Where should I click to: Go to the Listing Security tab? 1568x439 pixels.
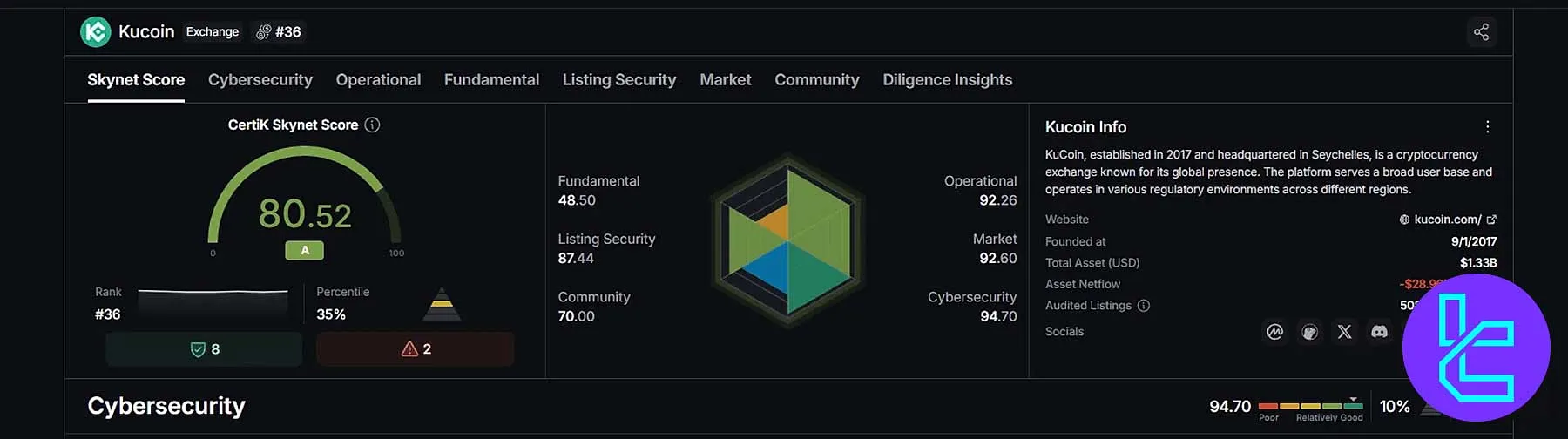(618, 80)
